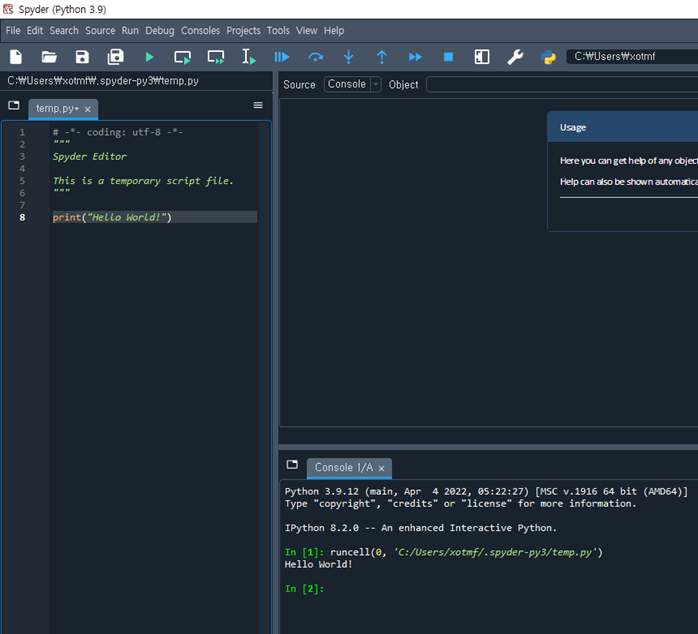Click the working directory path field
698x634 pixels.
pyautogui.click(x=632, y=57)
